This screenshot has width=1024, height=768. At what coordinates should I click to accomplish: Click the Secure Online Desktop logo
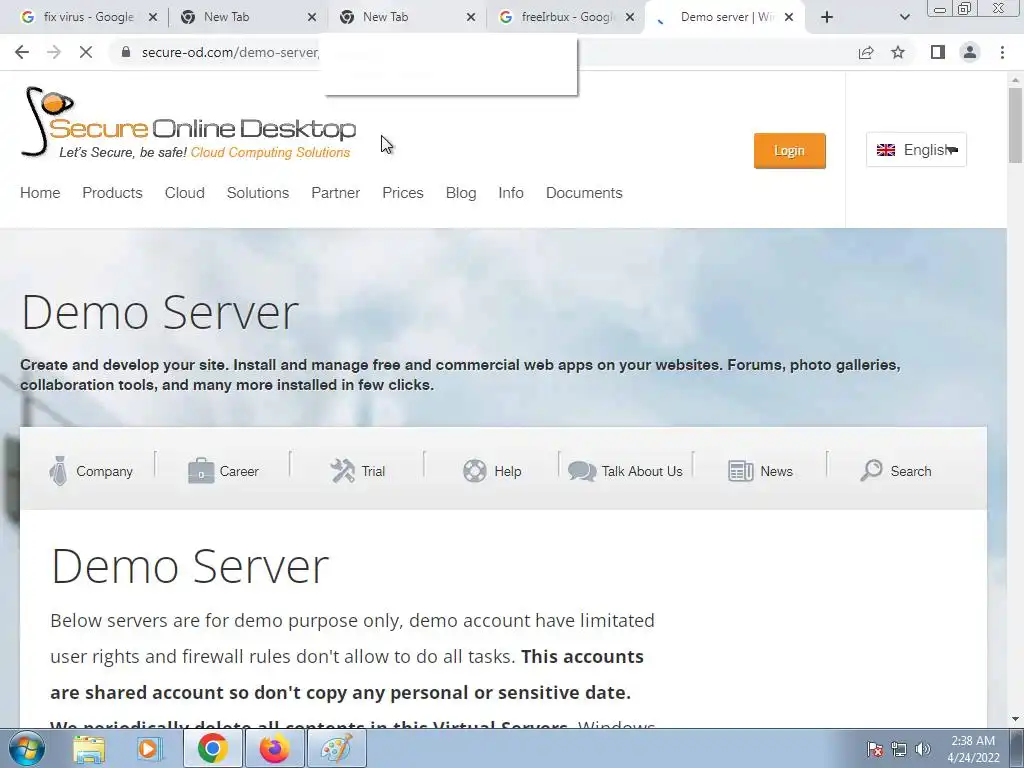188,123
